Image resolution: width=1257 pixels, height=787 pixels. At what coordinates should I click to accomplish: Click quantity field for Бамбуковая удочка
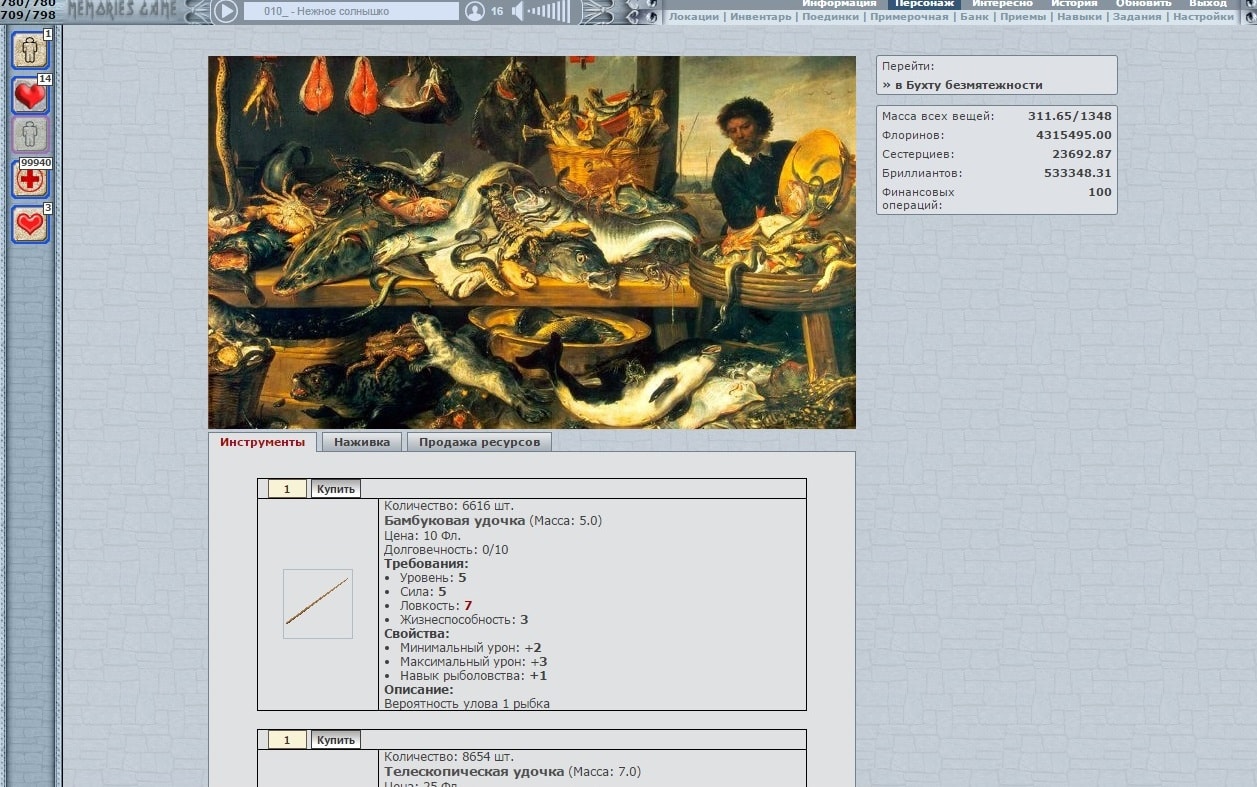click(x=287, y=489)
